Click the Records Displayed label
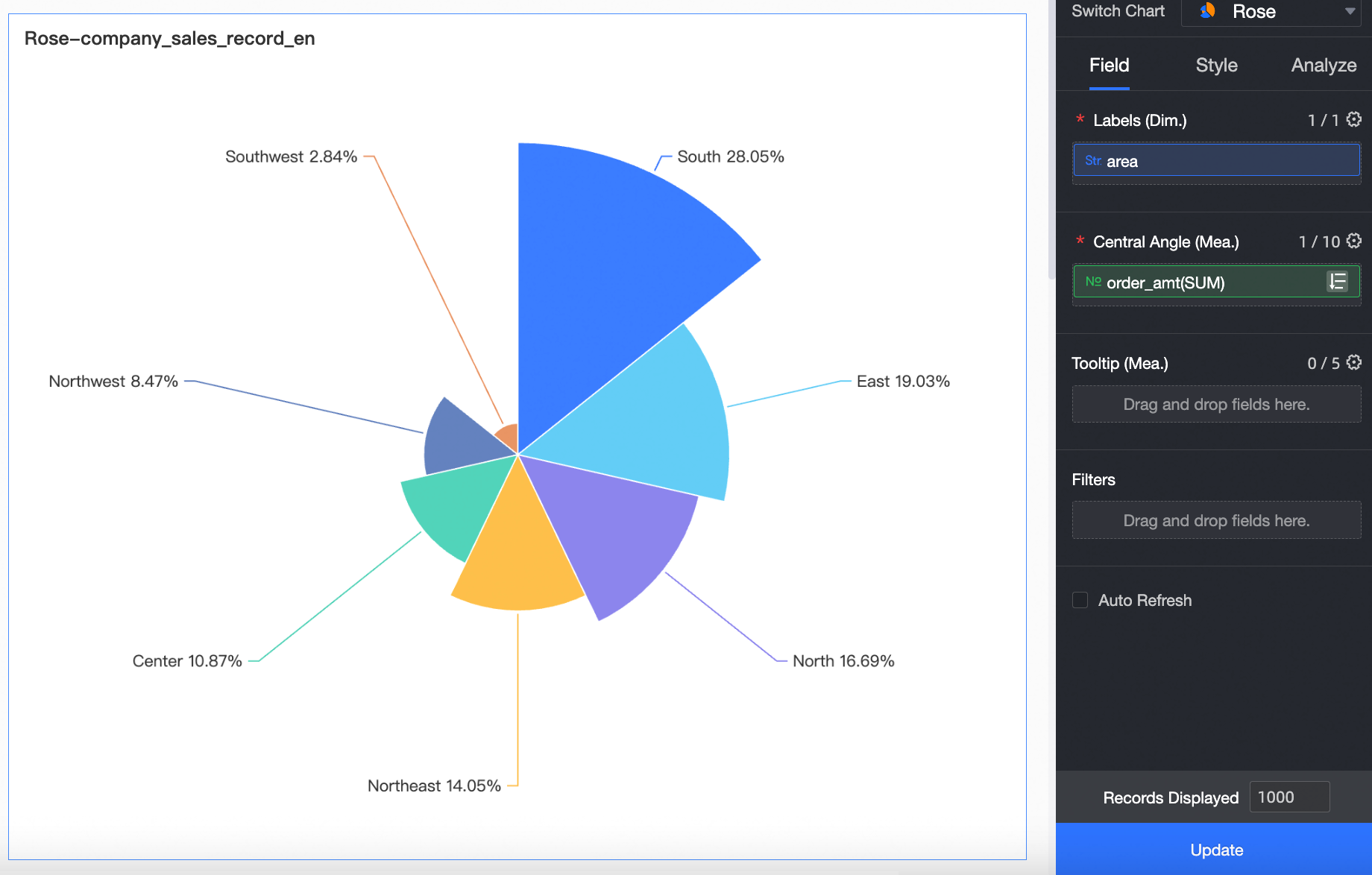This screenshot has width=1372, height=875. click(x=1171, y=797)
